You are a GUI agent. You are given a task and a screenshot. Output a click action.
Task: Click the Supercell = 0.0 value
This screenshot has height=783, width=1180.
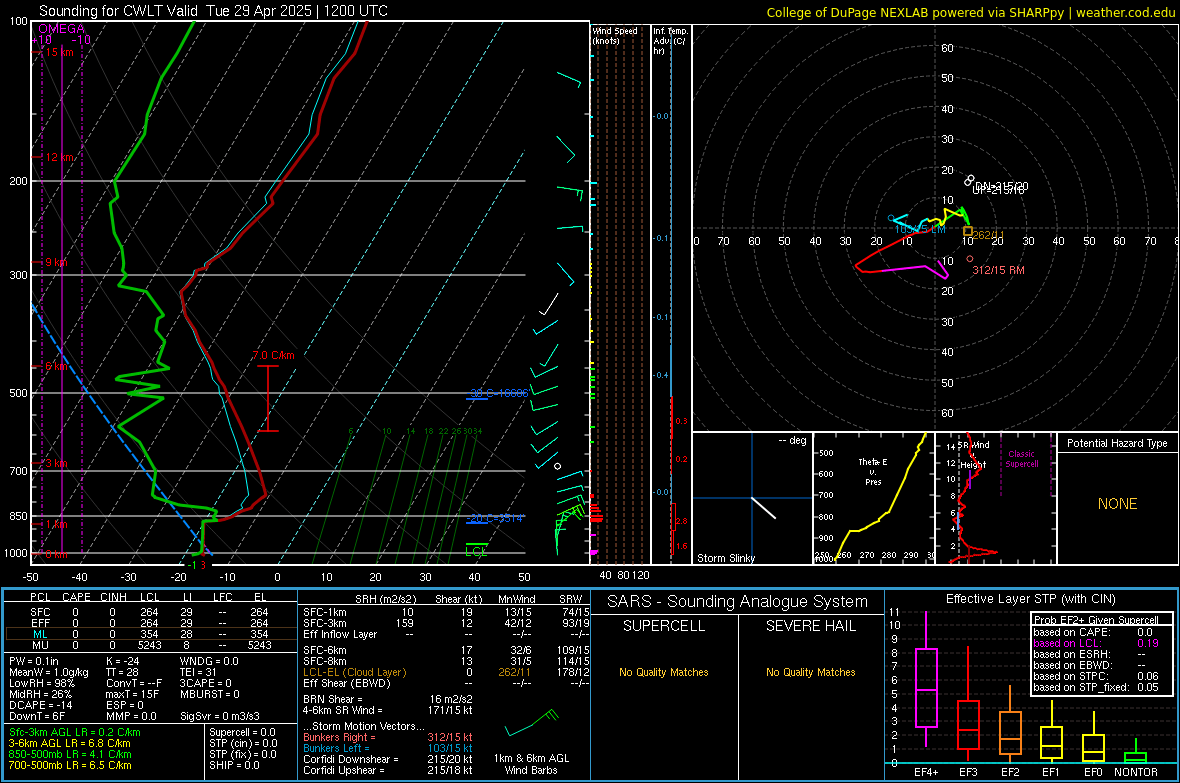pos(242,732)
